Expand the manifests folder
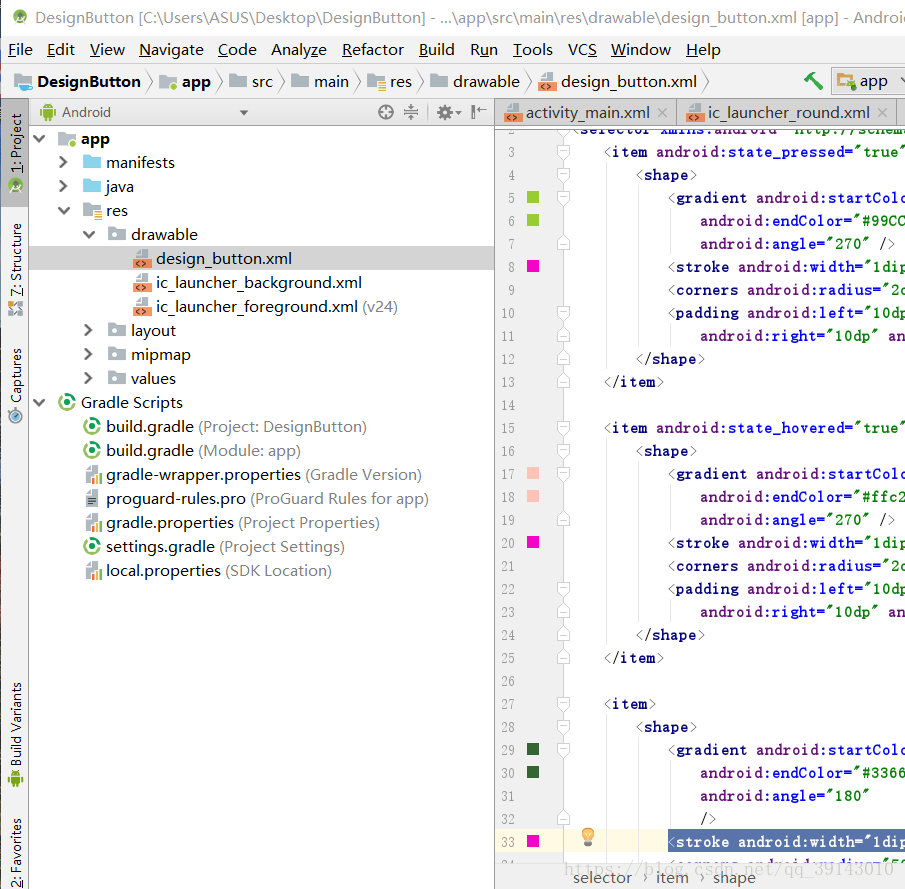This screenshot has height=889, width=905. coord(63,163)
